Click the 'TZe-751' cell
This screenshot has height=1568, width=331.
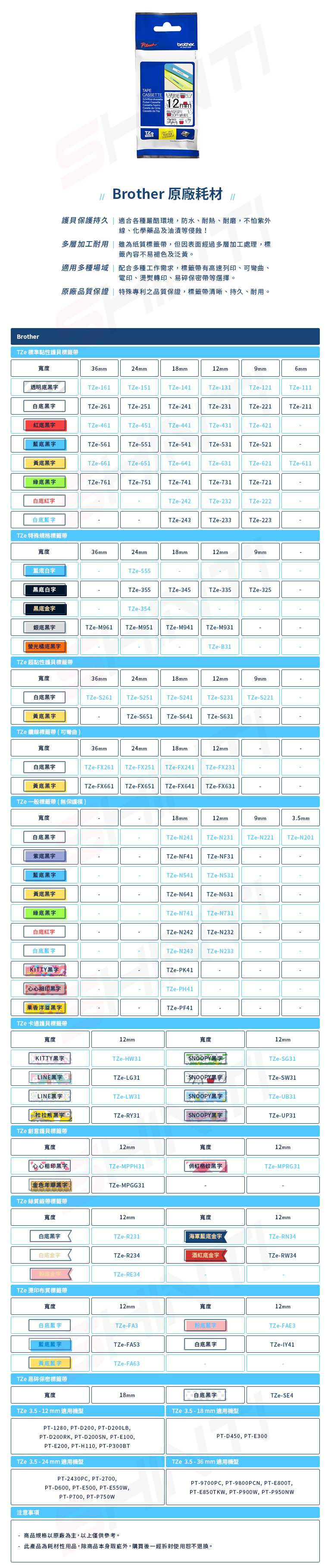(139, 482)
